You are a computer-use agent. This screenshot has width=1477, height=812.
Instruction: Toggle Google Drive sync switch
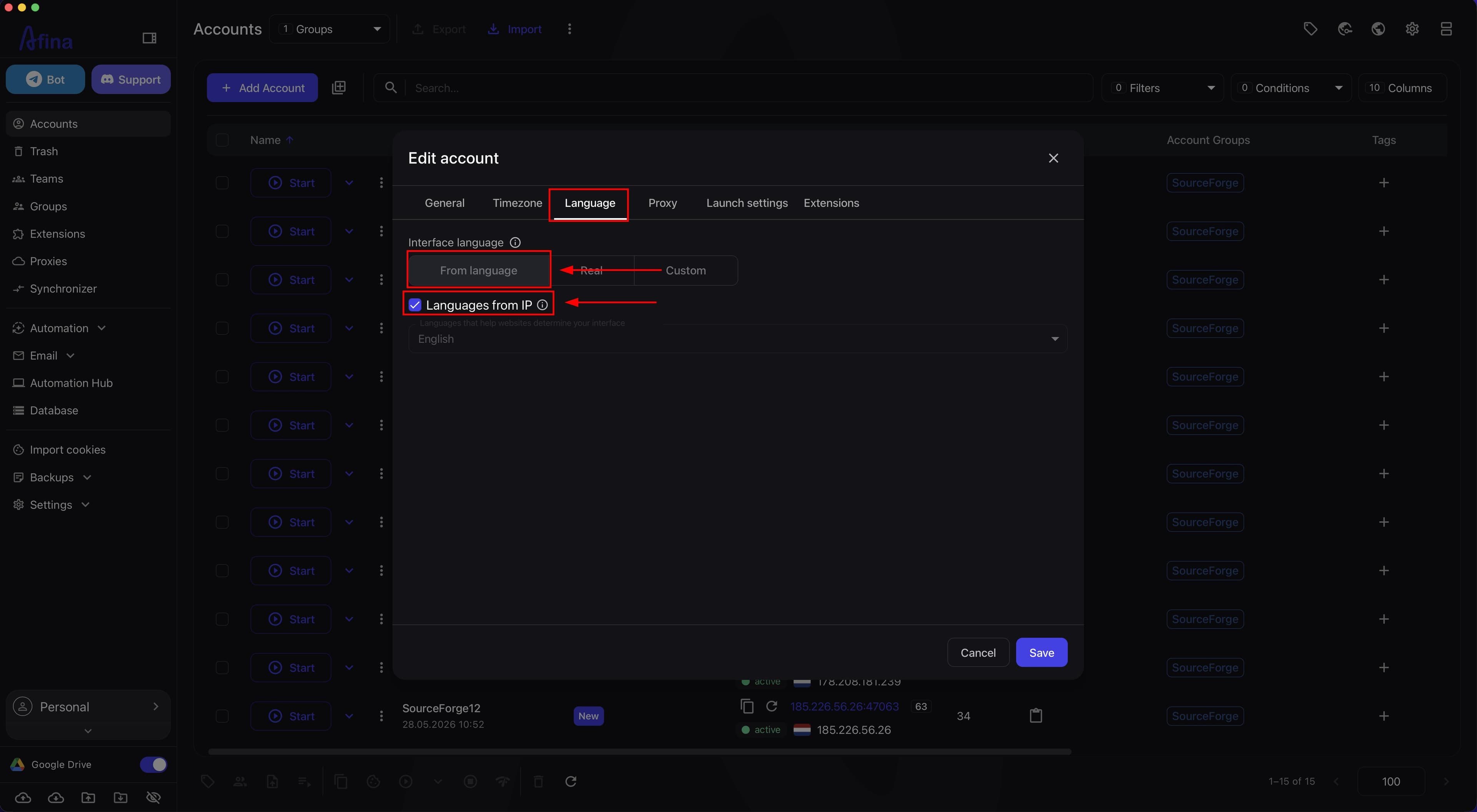153,764
